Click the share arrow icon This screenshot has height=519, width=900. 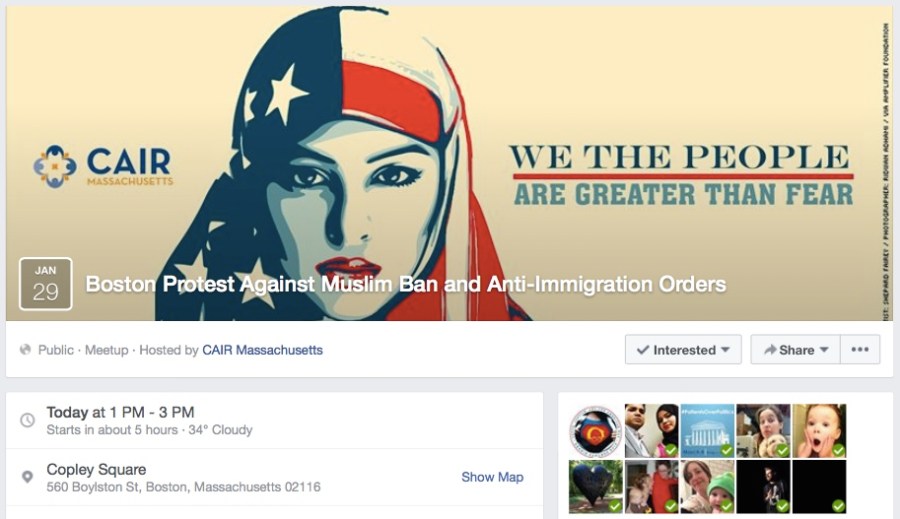[x=770, y=349]
